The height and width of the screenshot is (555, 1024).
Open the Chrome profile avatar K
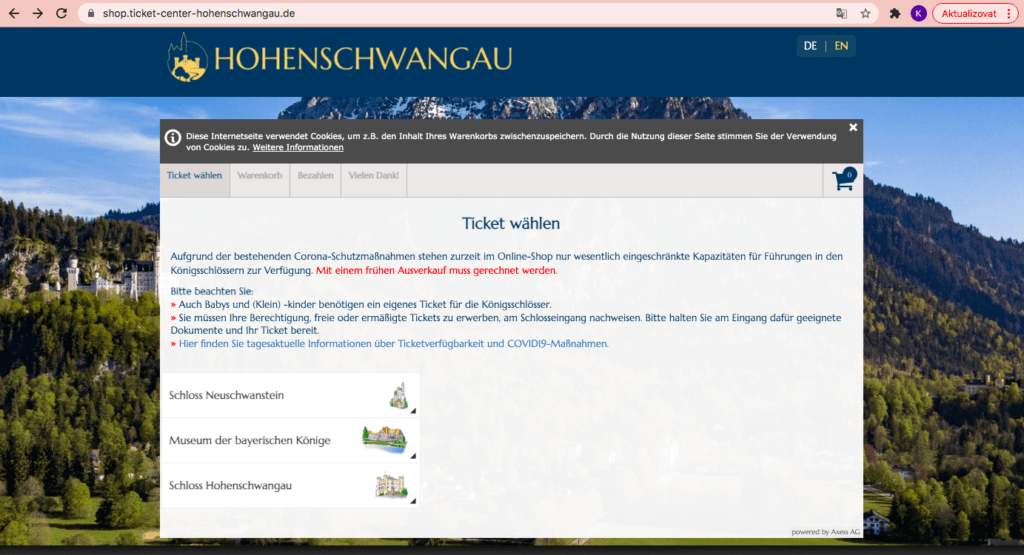click(x=918, y=14)
